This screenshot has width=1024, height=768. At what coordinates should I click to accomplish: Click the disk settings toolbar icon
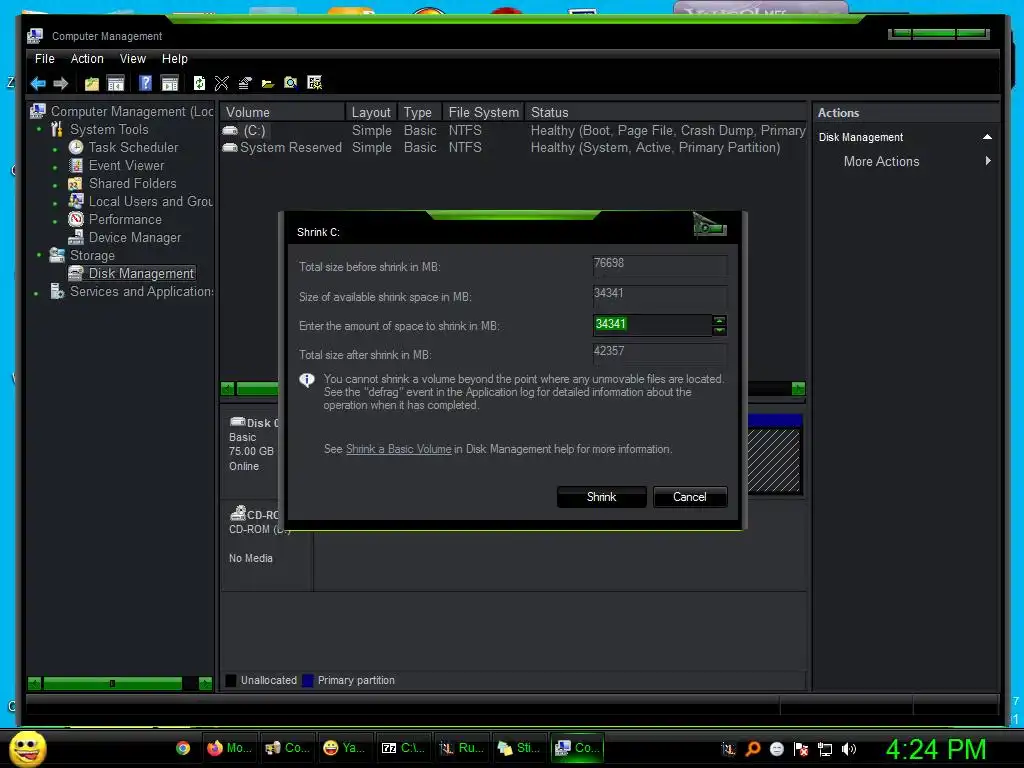pyautogui.click(x=315, y=83)
